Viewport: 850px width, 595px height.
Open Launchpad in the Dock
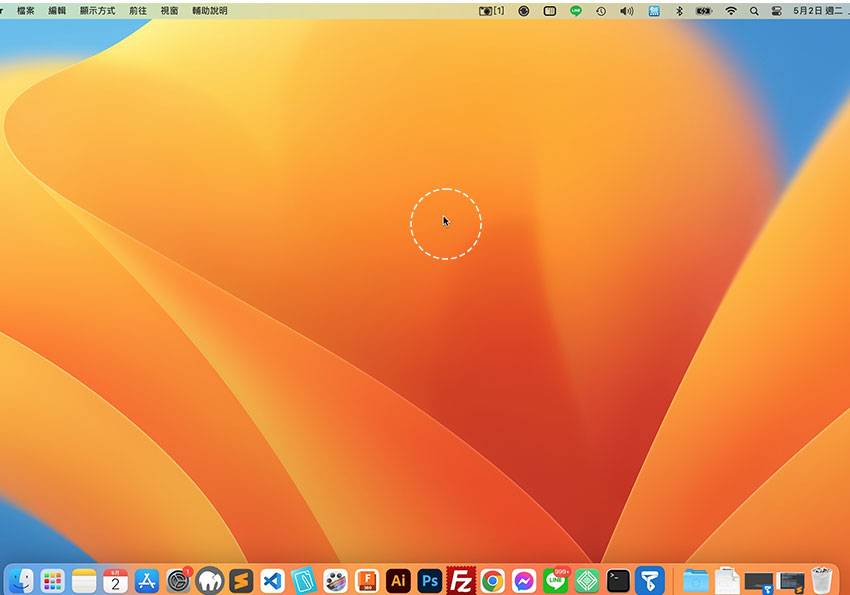coord(53,581)
